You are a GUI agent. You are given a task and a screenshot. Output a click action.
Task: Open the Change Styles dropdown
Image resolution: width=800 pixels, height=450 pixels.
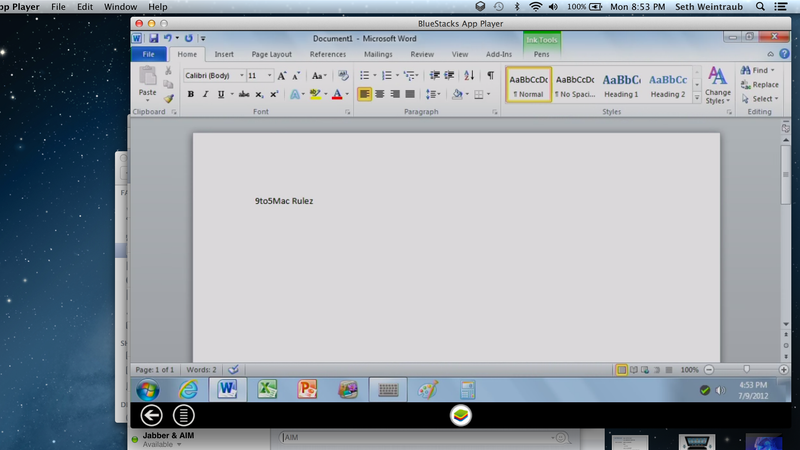(x=717, y=85)
